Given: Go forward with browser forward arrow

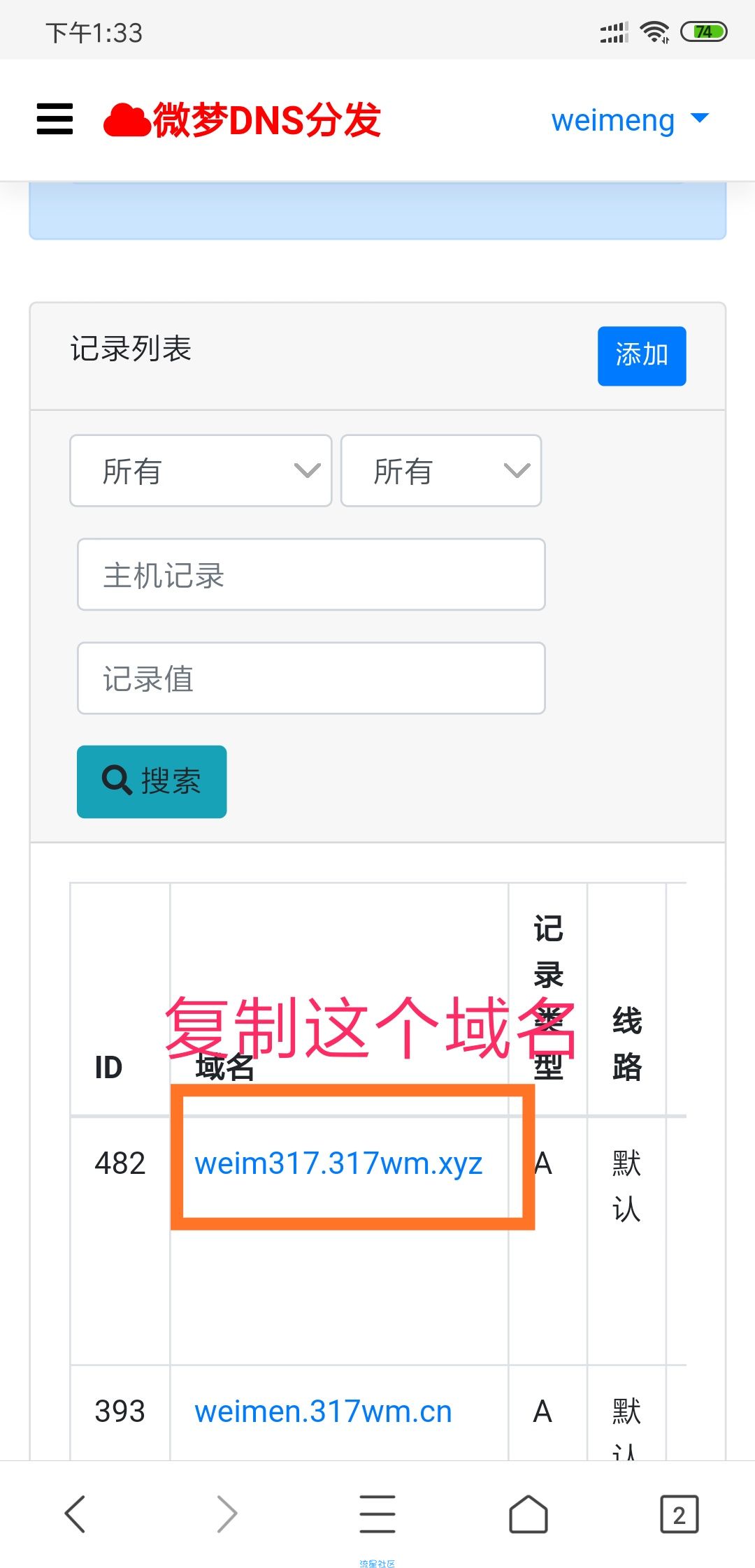Looking at the screenshot, I should coord(226,1514).
